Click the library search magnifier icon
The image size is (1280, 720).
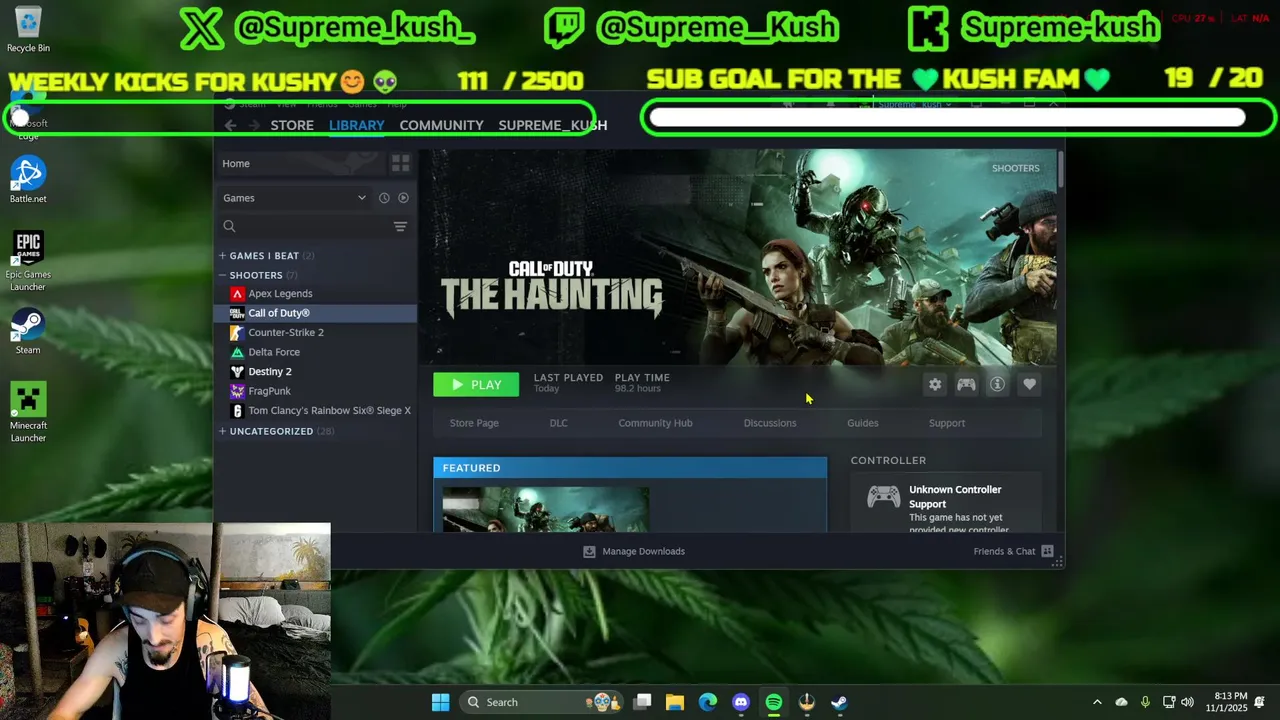tap(229, 226)
